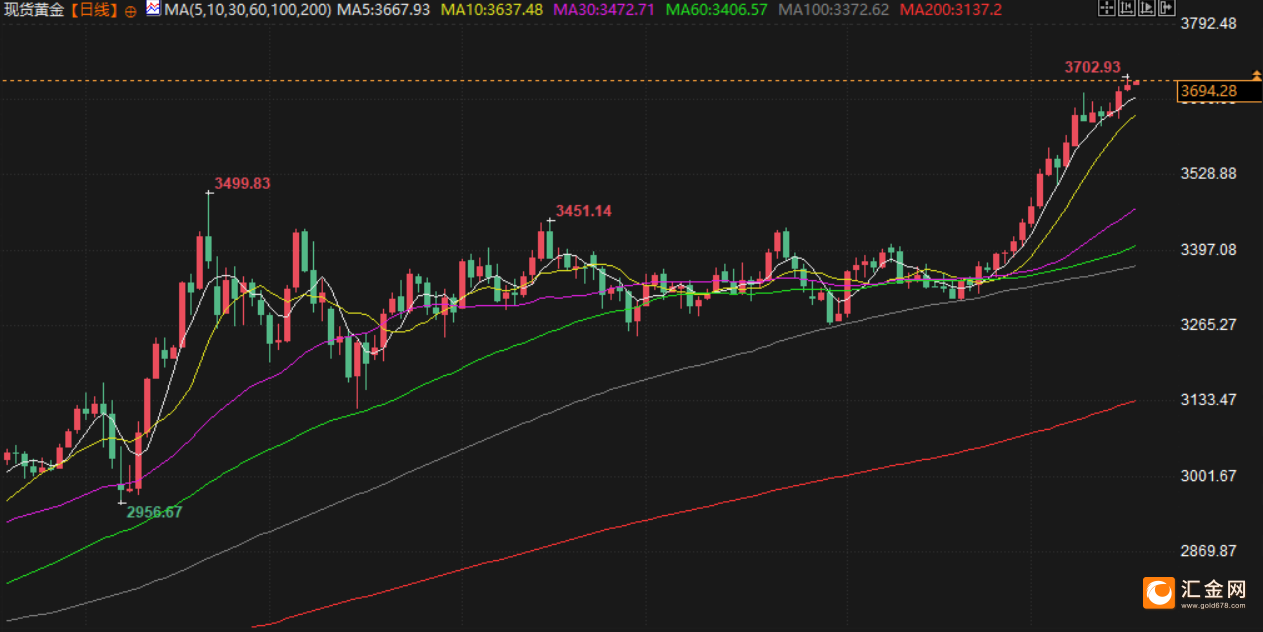The height and width of the screenshot is (632, 1263).
Task: Click the 3792.48 axis value
Action: pyautogui.click(x=1209, y=22)
